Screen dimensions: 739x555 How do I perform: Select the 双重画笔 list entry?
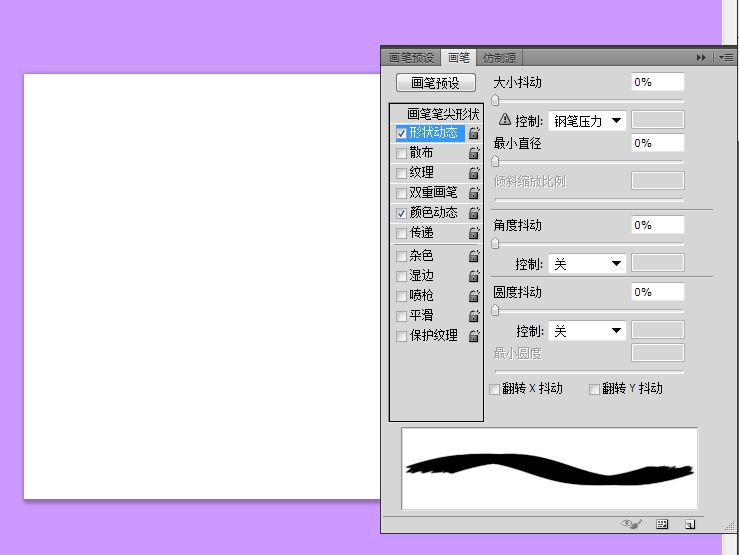tap(433, 193)
